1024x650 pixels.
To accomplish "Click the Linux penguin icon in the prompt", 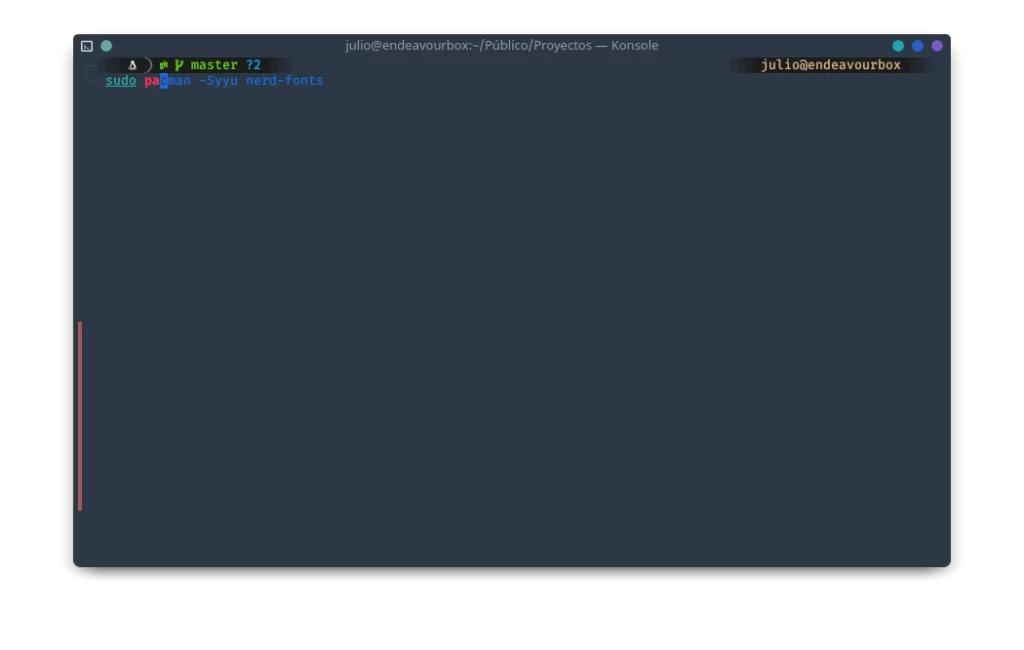I will point(133,65).
